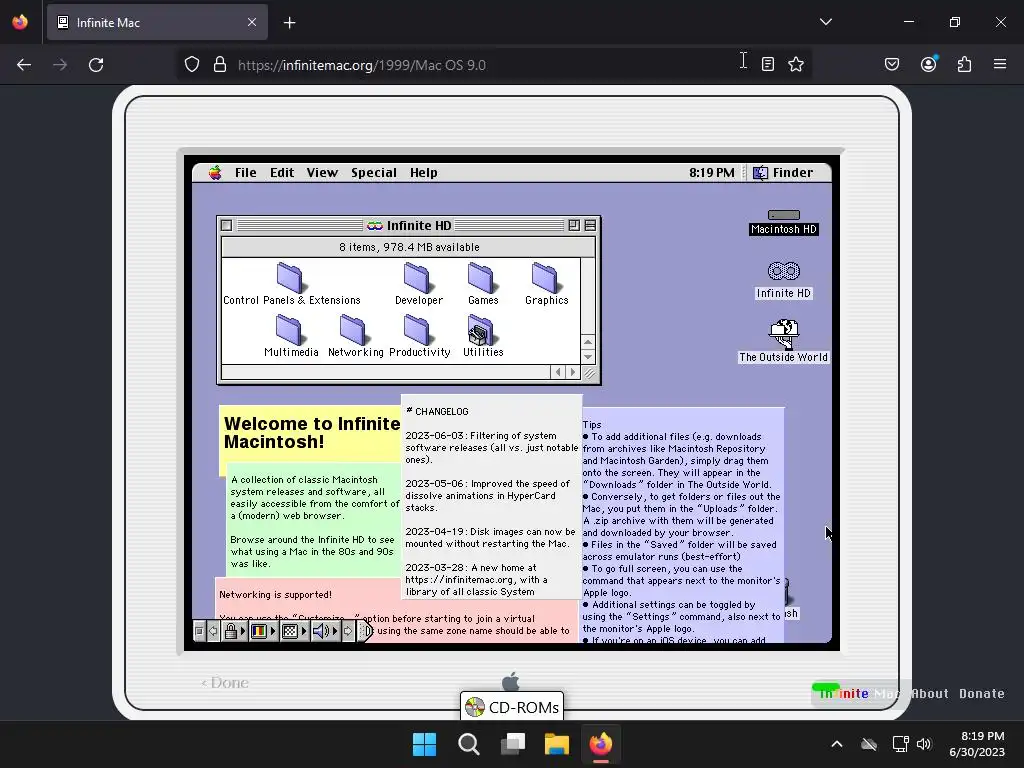
Task: Select The Outside World desktop icon
Action: pos(784,334)
